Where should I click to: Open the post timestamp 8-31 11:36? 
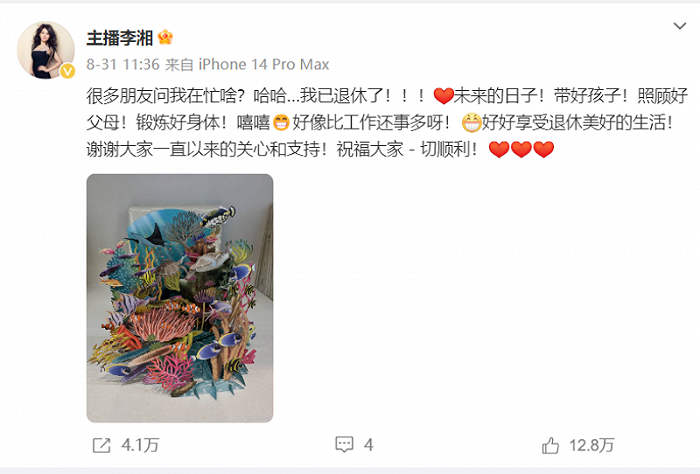[x=123, y=65]
